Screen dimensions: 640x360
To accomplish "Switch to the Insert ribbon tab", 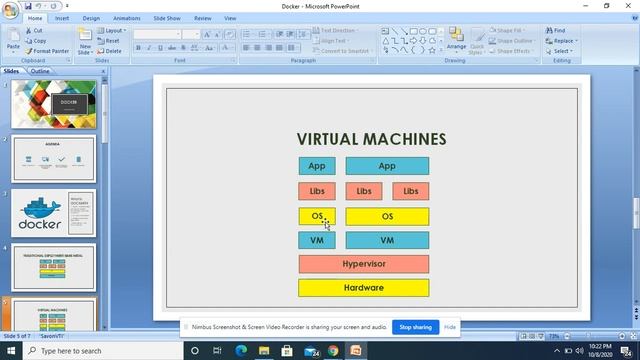I will point(62,18).
